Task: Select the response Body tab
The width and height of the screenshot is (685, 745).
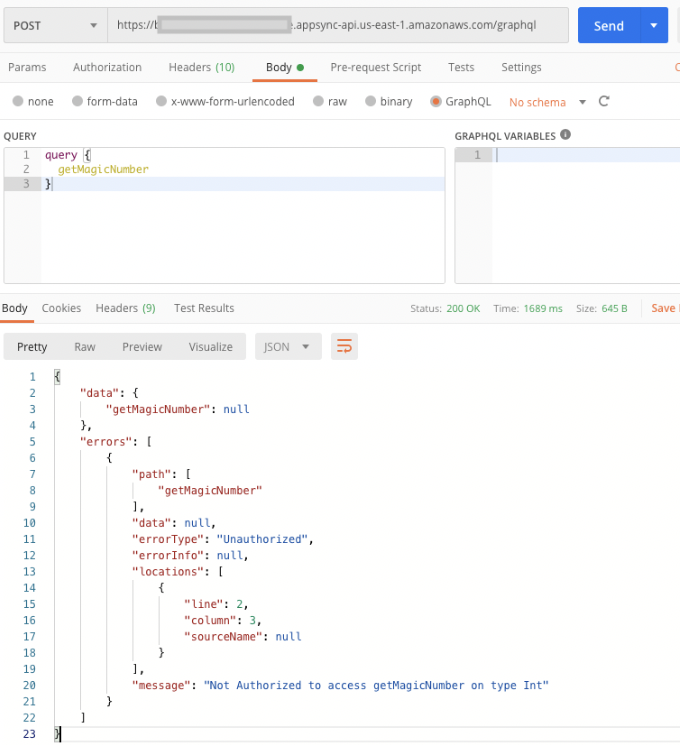Action: [x=15, y=308]
